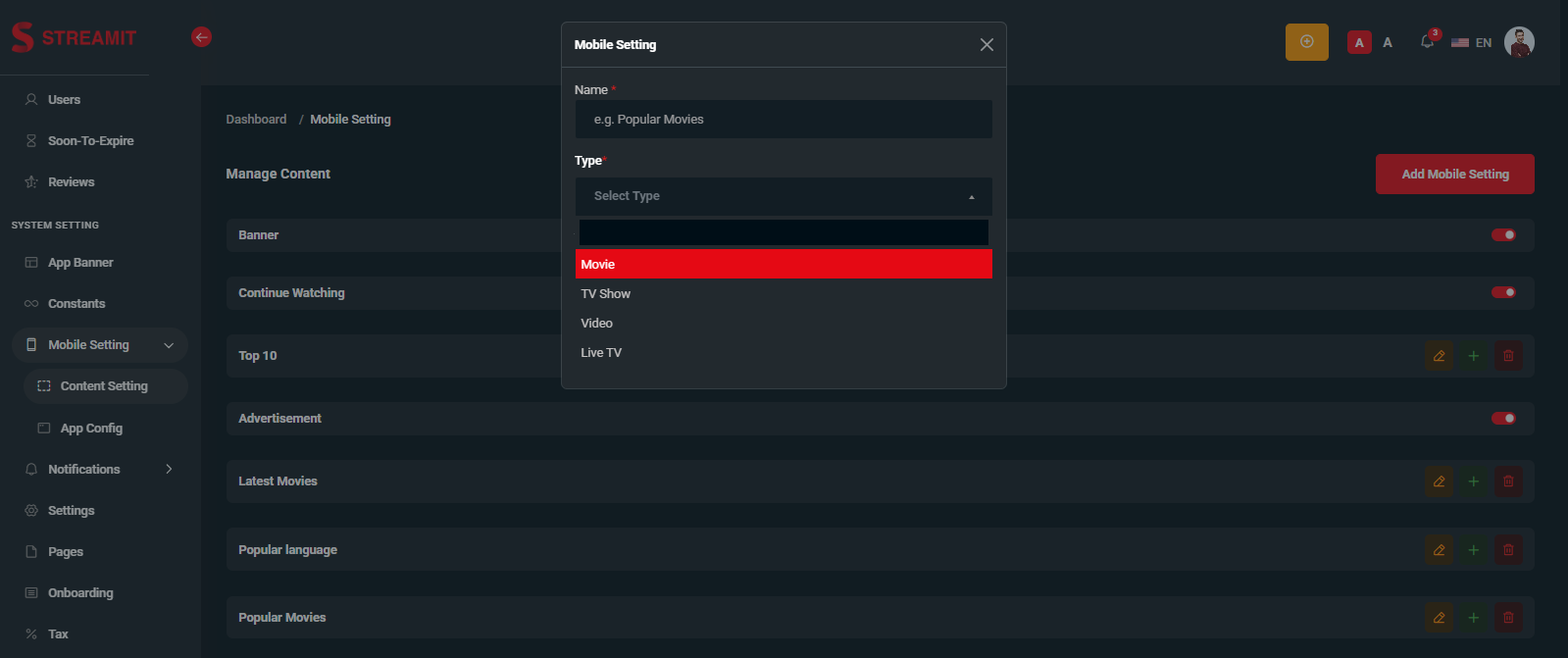
Task: Edit the Top 10 row pencil icon
Action: pos(1439,356)
